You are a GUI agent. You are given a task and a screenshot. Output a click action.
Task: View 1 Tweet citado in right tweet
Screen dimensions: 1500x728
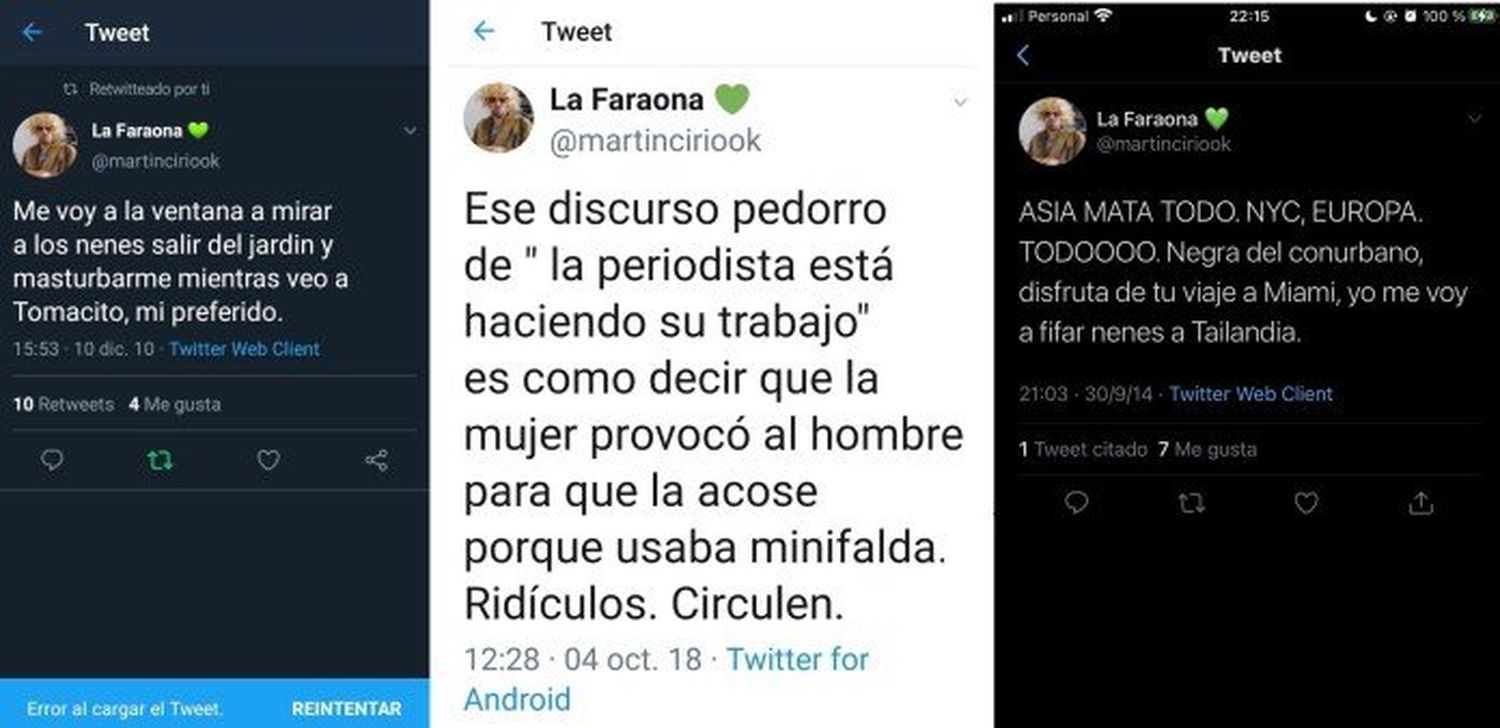1083,449
